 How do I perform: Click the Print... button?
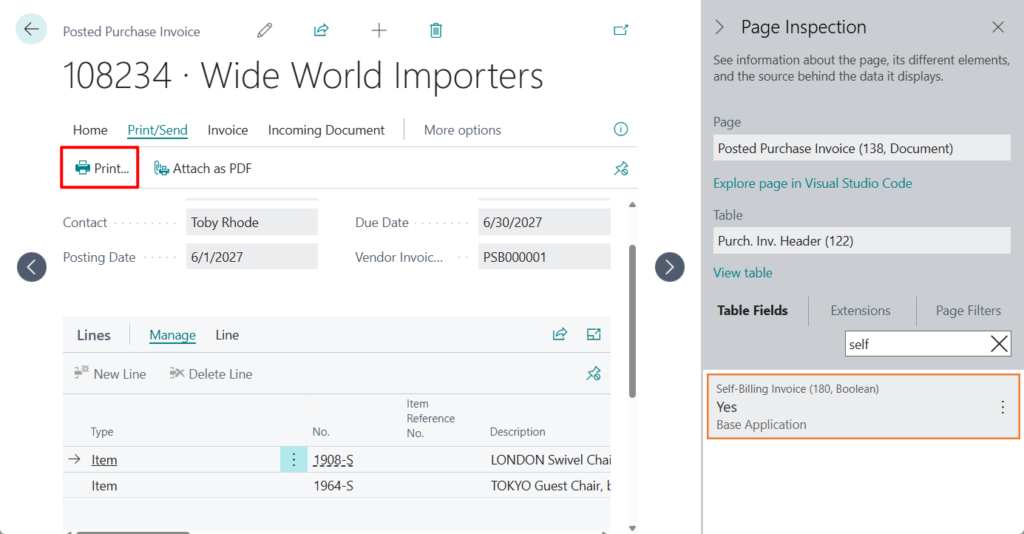point(101,168)
